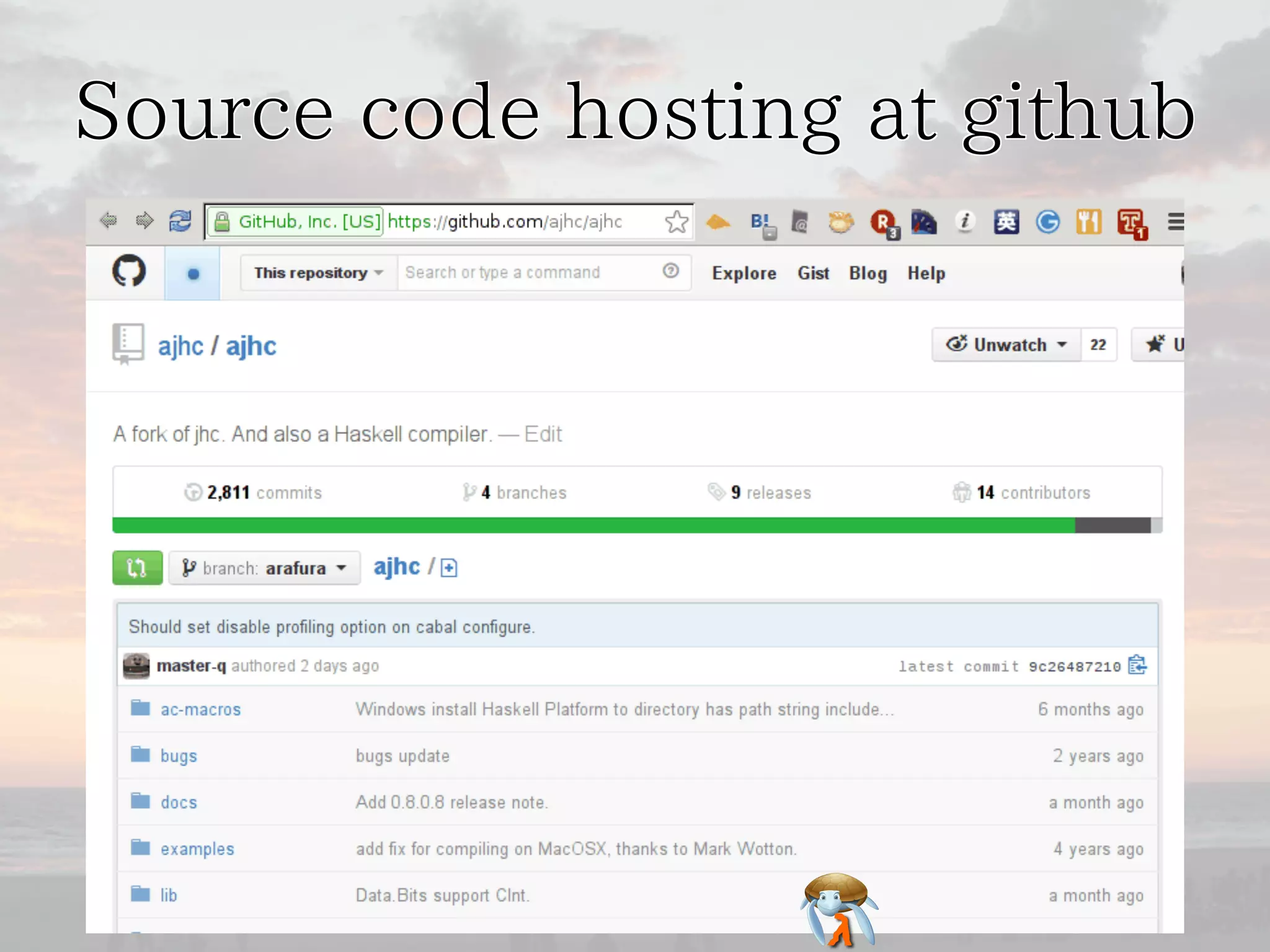Click the orange bird extension icon
The height and width of the screenshot is (952, 1270).
718,222
